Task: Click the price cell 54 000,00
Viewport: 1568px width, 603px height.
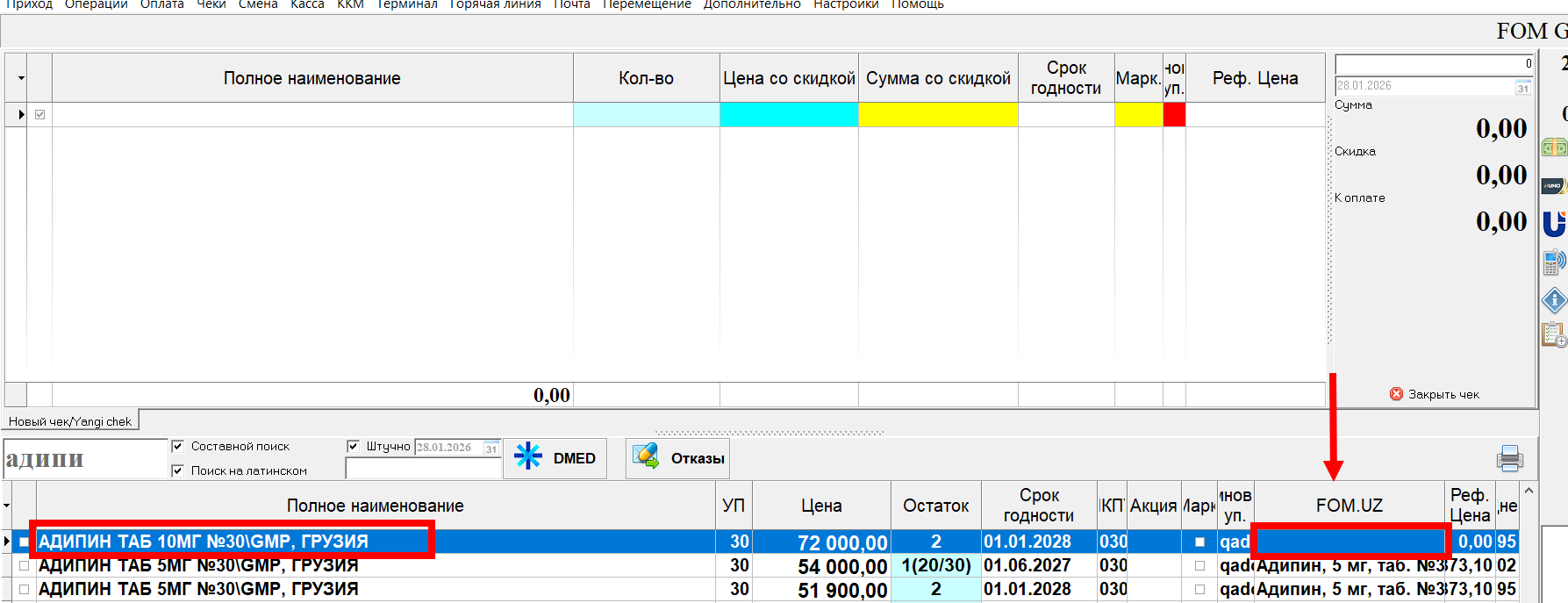Action: (821, 566)
